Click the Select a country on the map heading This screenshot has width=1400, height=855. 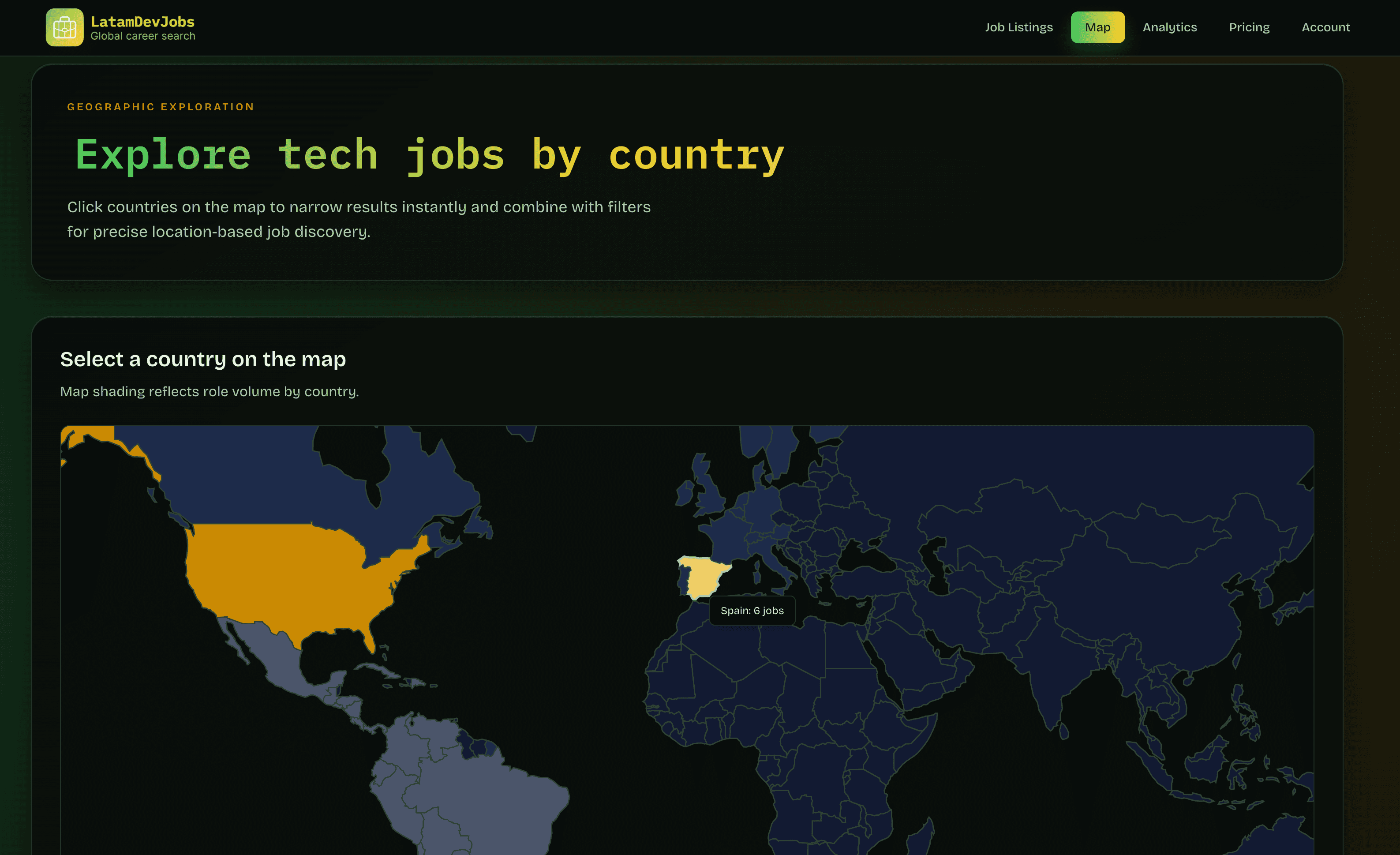[203, 359]
